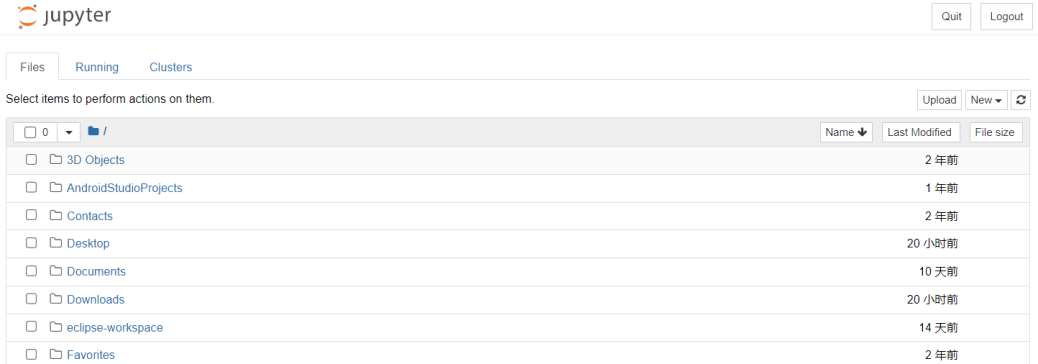Viewport: 1038px width, 364px height.
Task: Open the Favorites folder link
Action: pyautogui.click(x=91, y=355)
